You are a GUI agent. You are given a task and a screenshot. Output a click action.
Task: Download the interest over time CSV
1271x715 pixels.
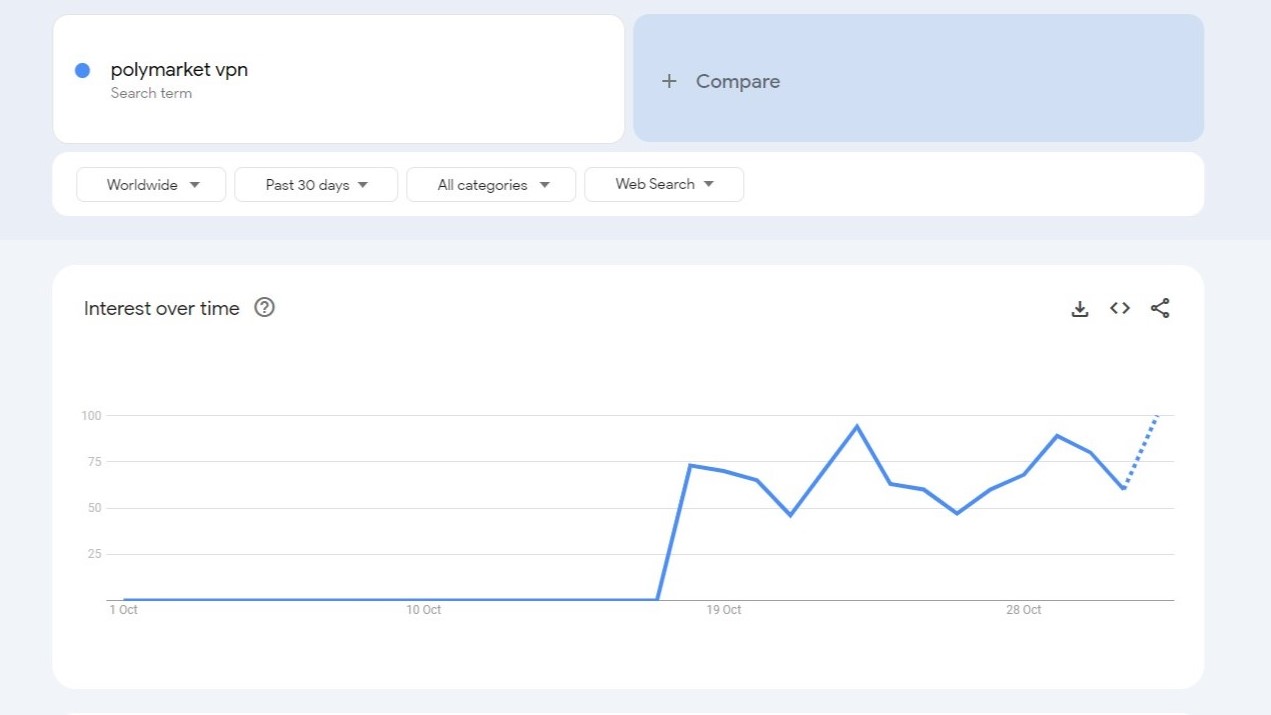point(1079,309)
